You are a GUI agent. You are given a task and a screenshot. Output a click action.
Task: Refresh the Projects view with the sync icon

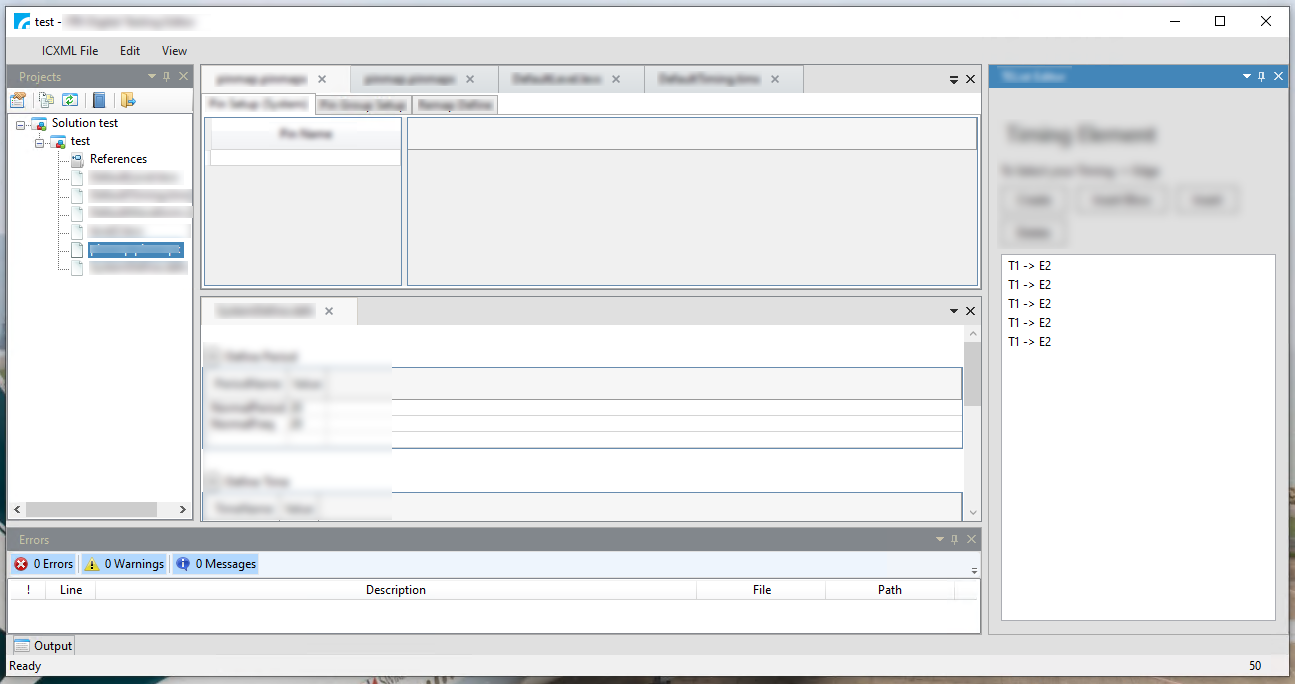[70, 100]
